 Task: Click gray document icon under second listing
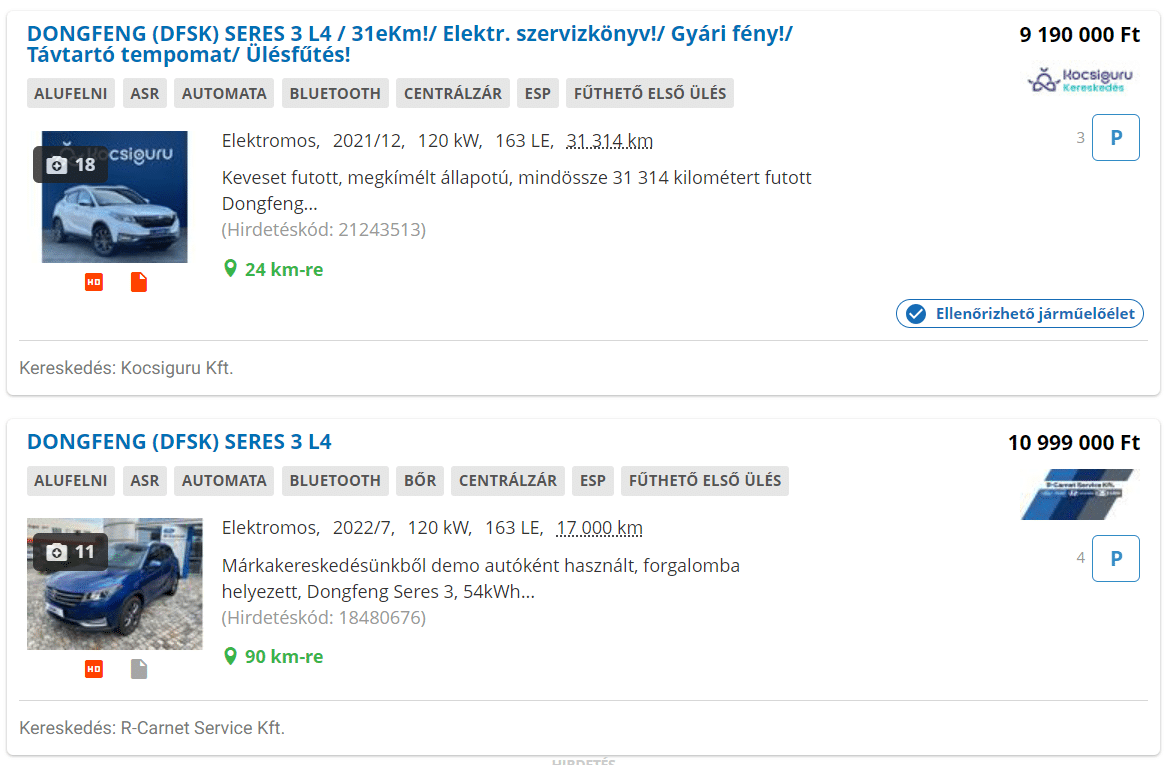[x=139, y=669]
